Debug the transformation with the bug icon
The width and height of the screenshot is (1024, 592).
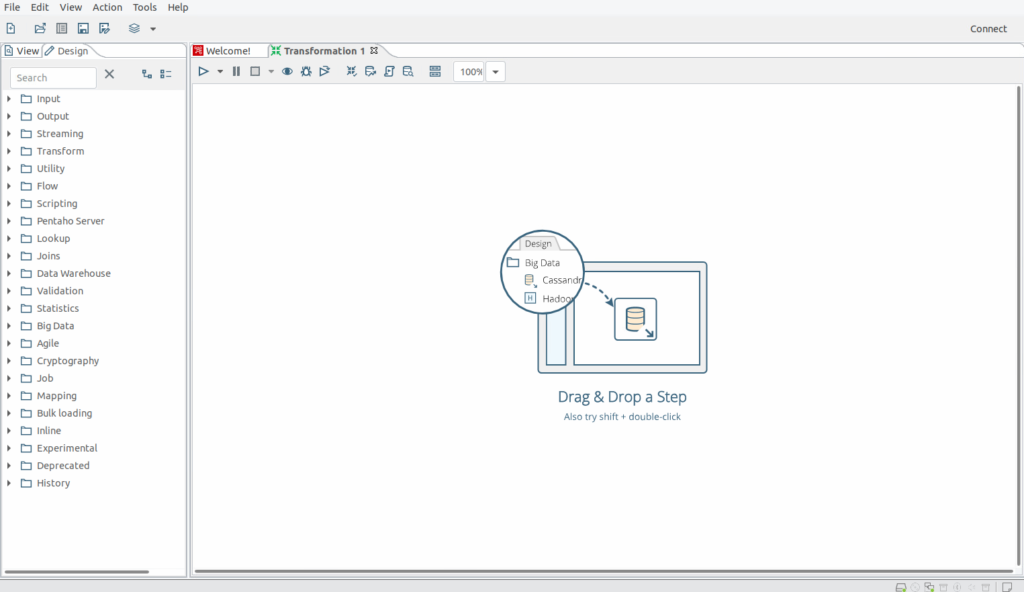pos(306,71)
